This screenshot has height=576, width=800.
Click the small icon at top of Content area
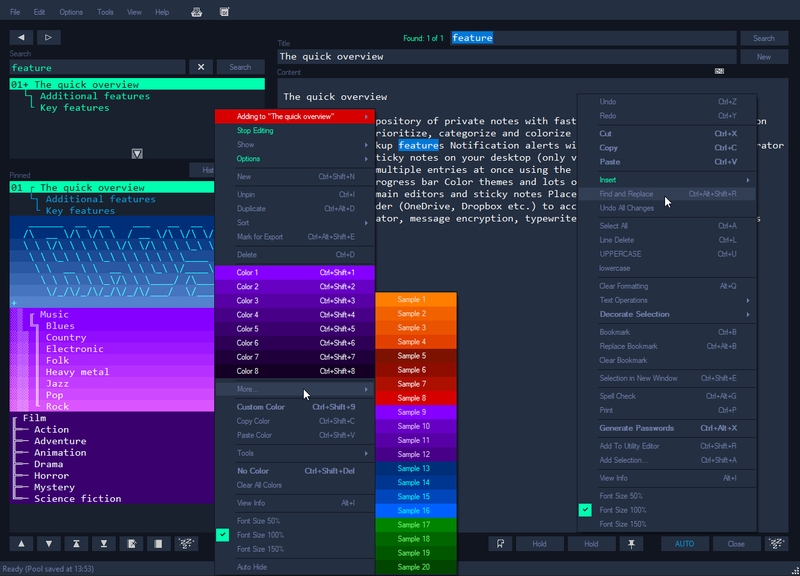coord(719,71)
